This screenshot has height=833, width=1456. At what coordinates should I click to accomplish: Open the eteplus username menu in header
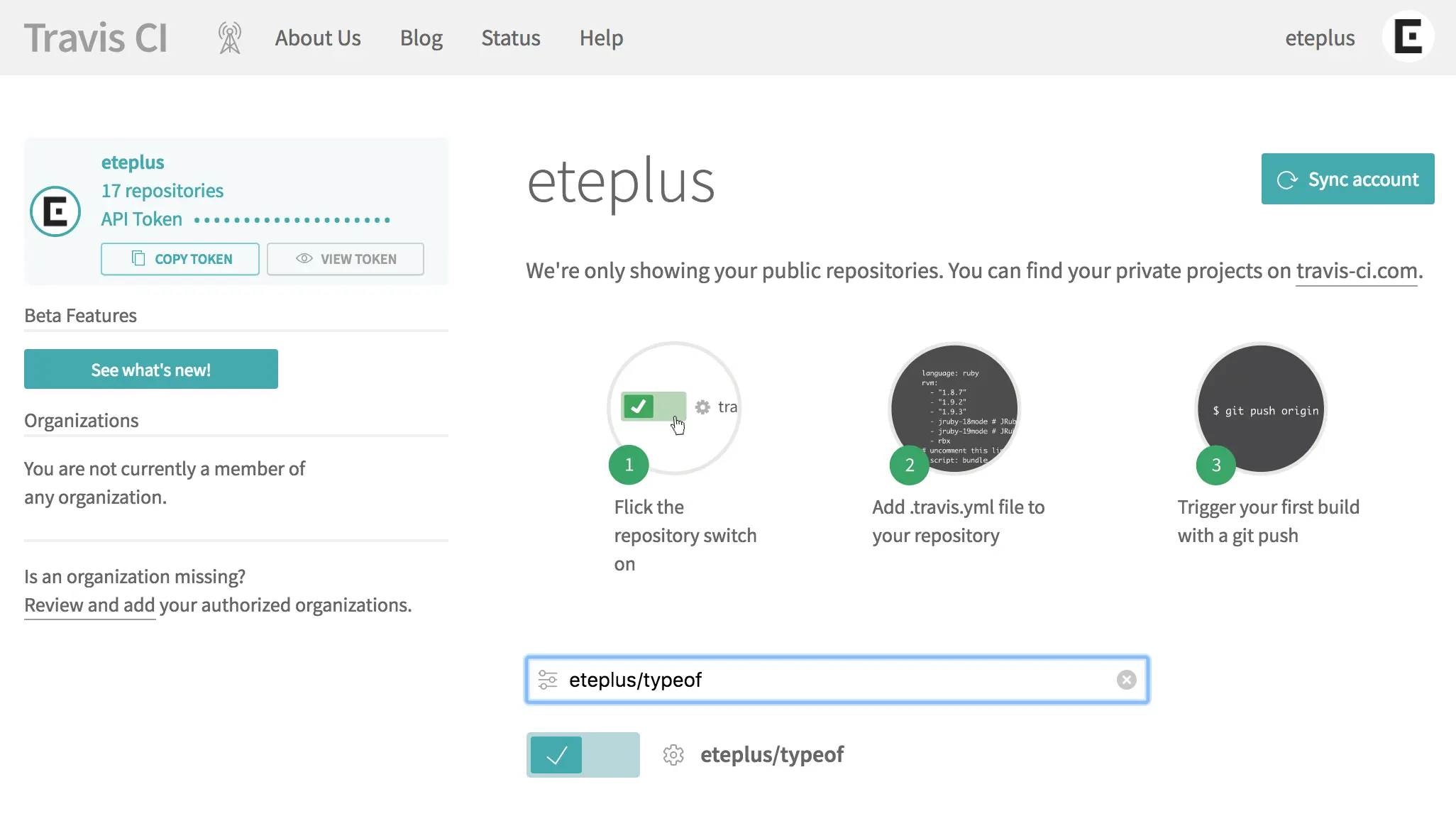1320,38
